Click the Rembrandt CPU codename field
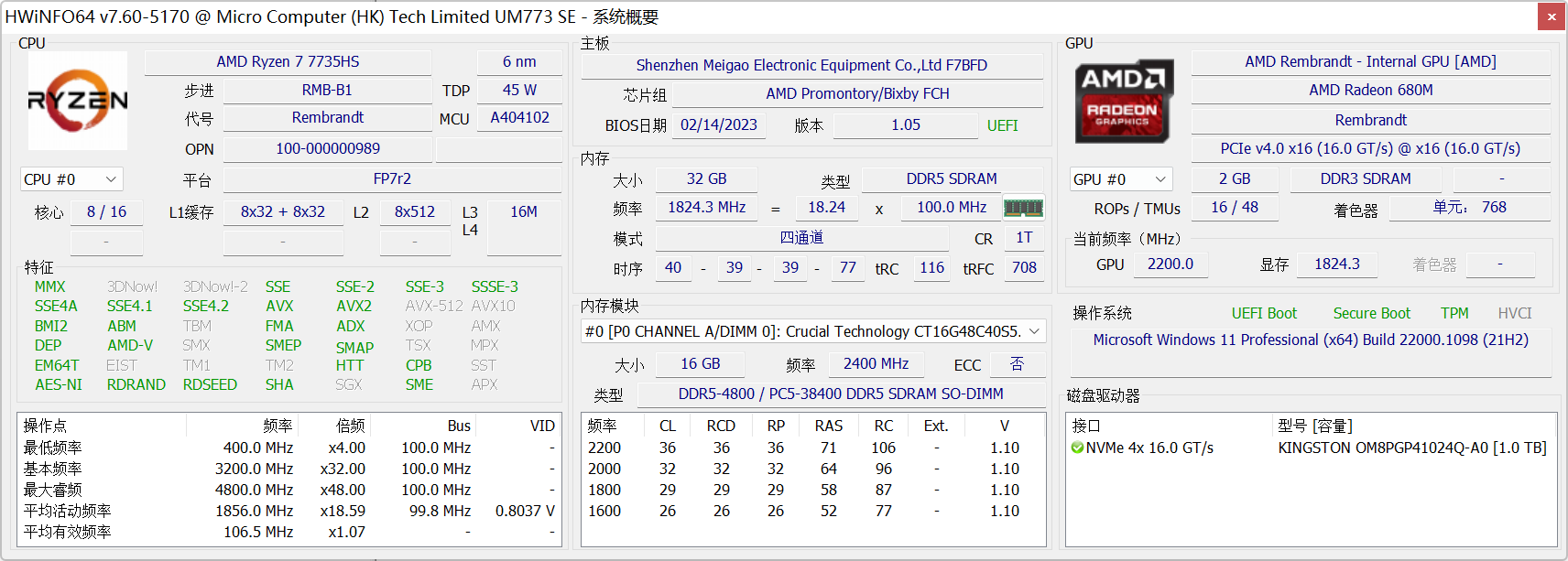 point(327,117)
